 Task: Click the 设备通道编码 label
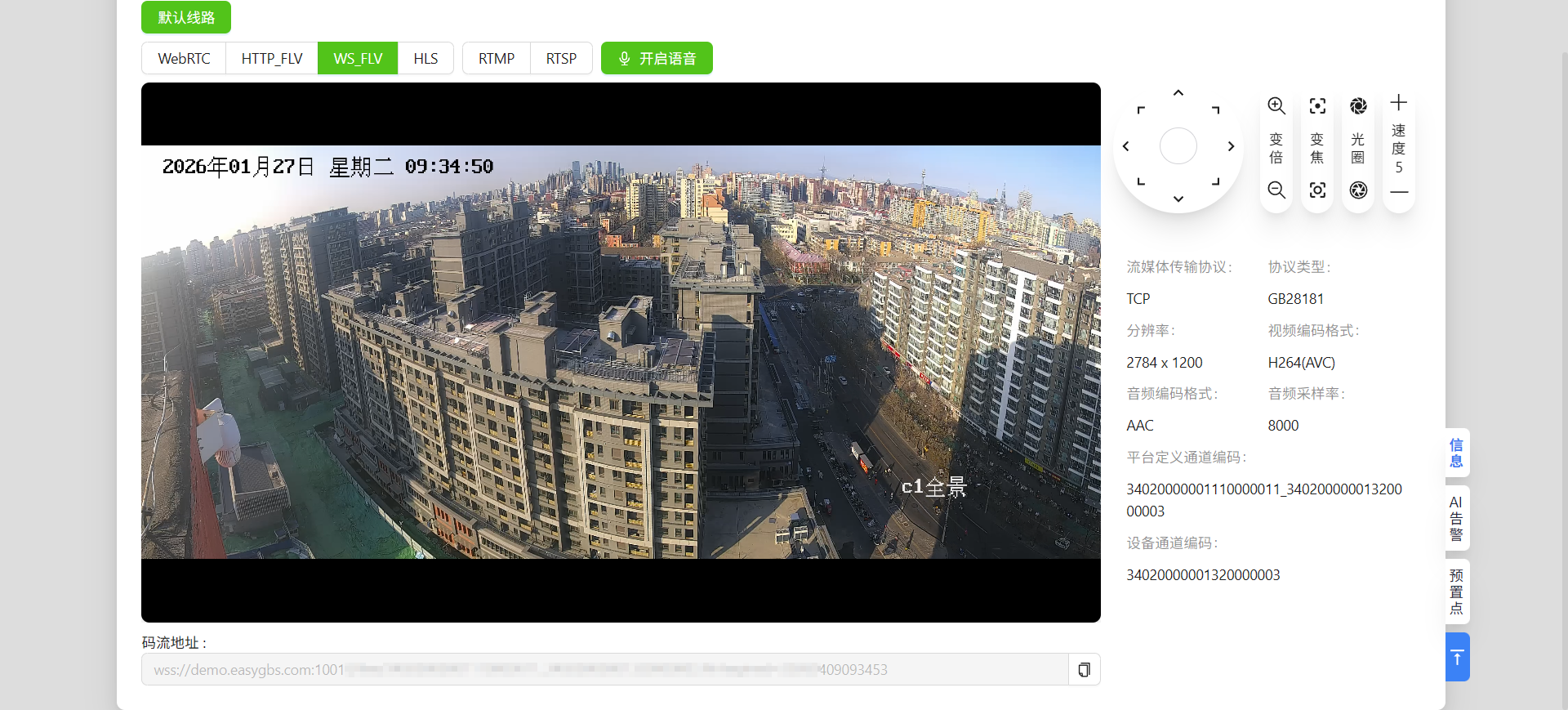point(1172,543)
